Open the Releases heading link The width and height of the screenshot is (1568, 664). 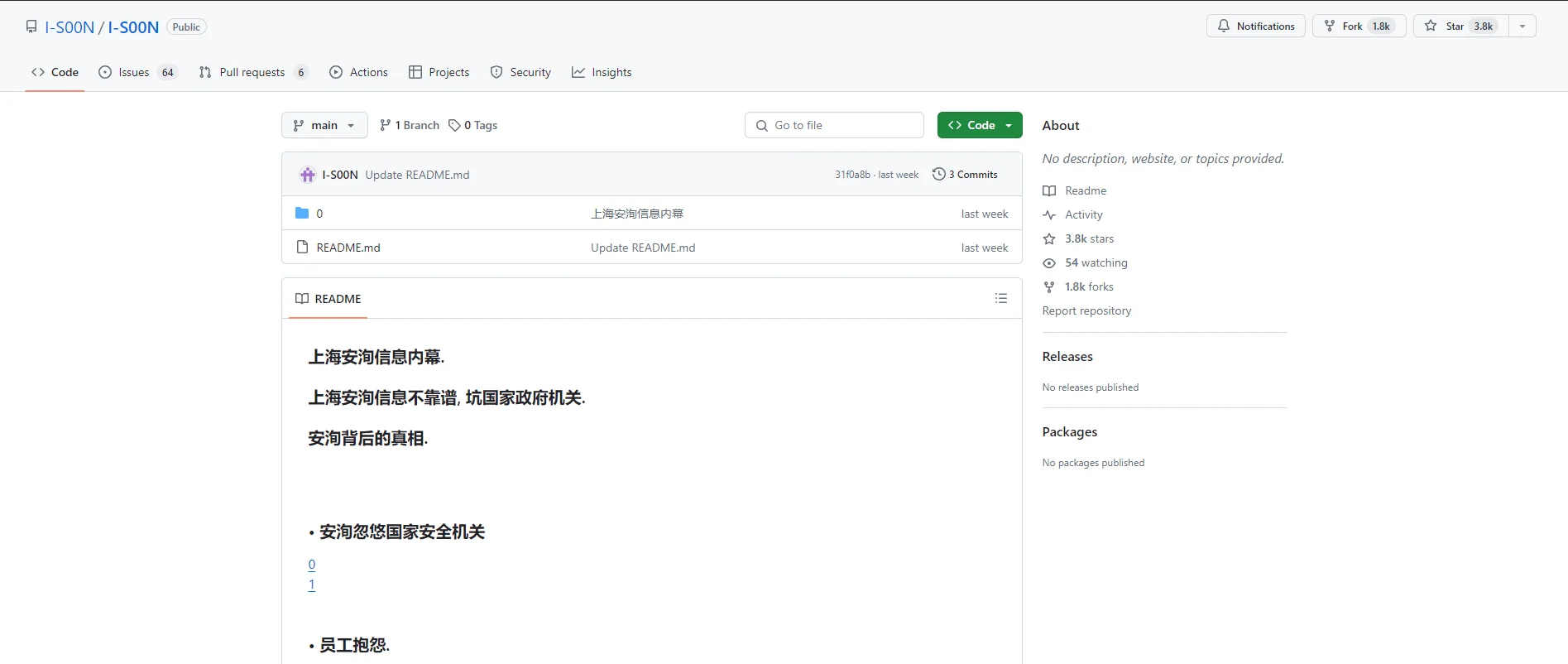click(1067, 356)
